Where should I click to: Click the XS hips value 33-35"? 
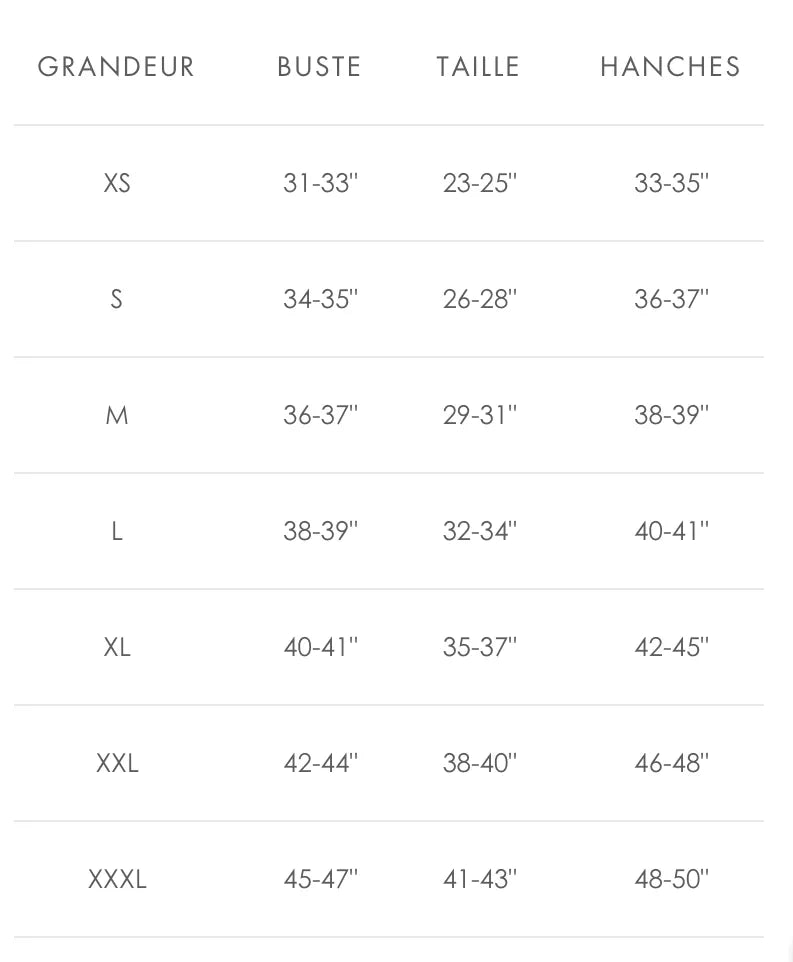[x=671, y=183]
